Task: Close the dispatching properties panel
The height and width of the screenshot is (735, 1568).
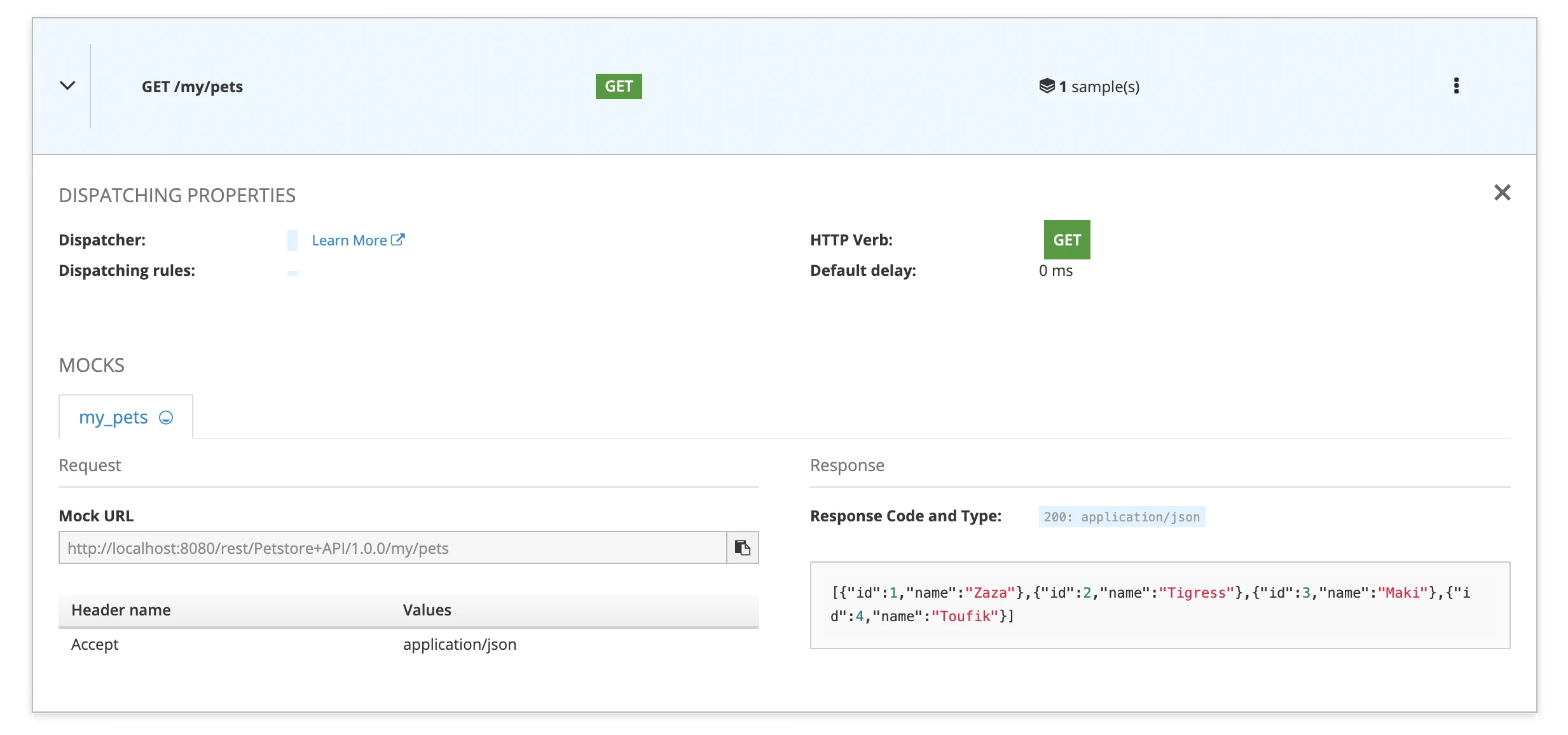Action: 1502,193
